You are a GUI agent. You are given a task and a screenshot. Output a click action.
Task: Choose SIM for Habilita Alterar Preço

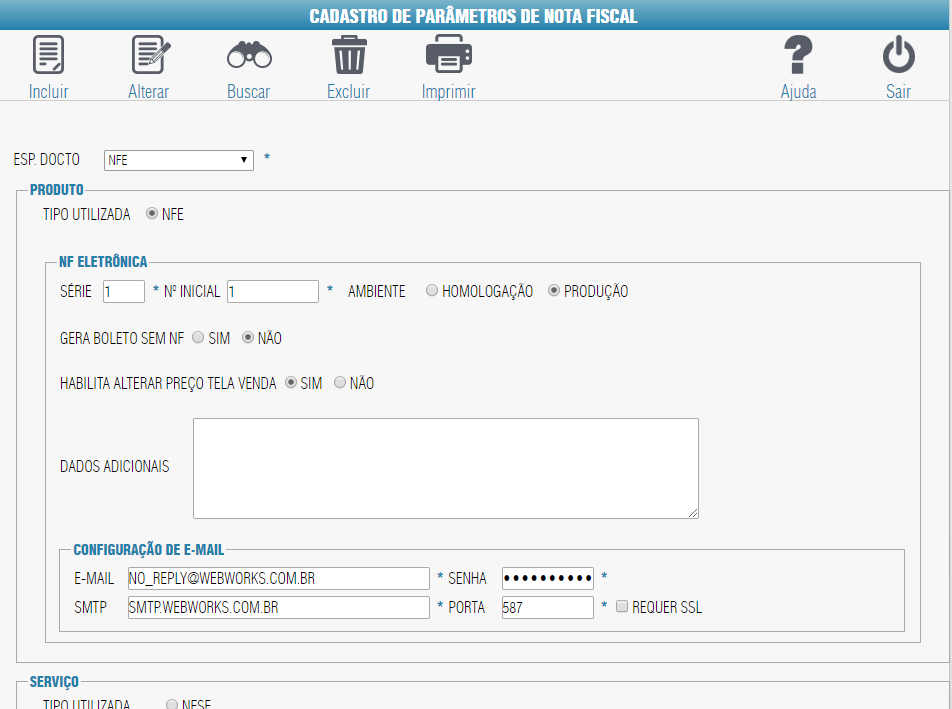[291, 382]
